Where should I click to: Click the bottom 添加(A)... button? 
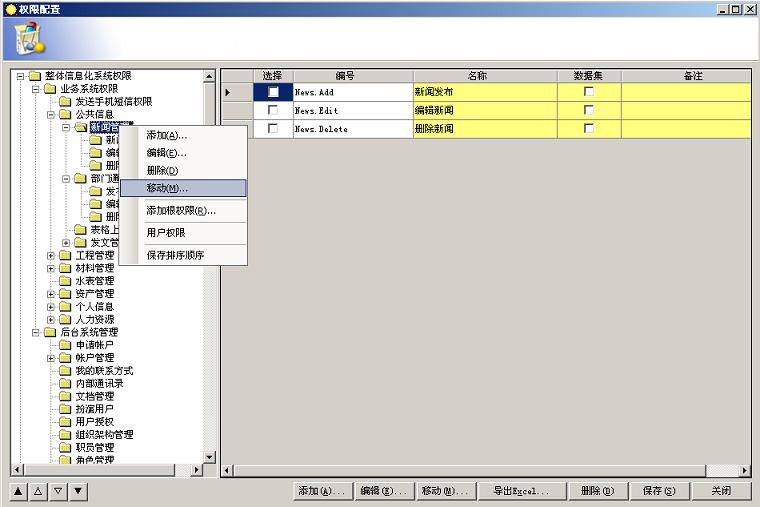(323, 491)
